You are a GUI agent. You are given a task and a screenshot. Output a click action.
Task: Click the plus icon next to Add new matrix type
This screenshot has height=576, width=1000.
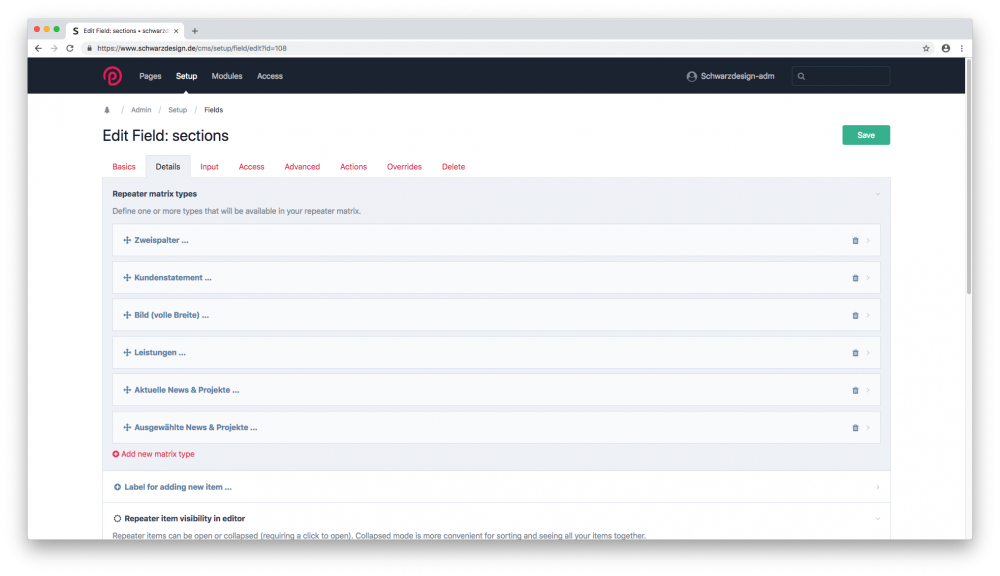pyautogui.click(x=116, y=453)
